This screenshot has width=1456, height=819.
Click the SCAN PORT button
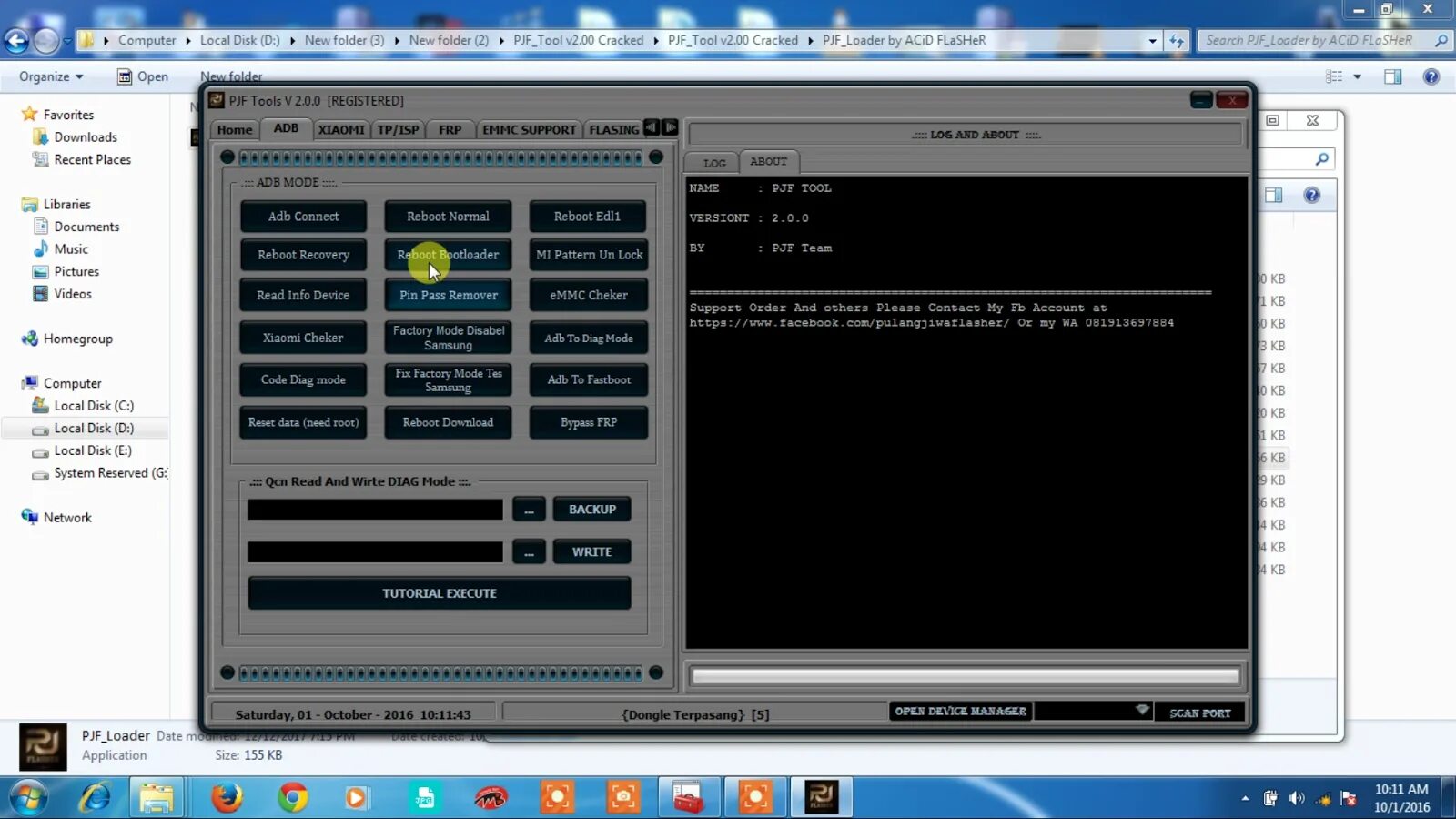[1199, 713]
